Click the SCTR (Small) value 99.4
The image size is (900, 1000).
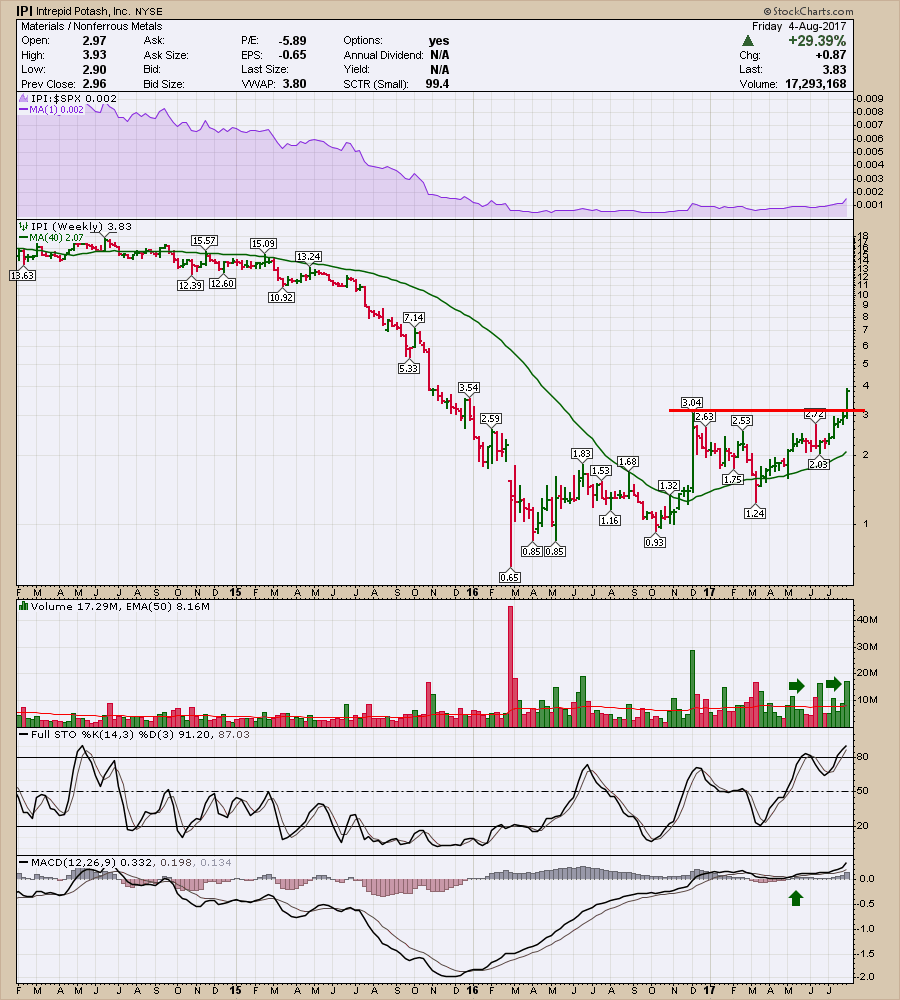pyautogui.click(x=437, y=84)
